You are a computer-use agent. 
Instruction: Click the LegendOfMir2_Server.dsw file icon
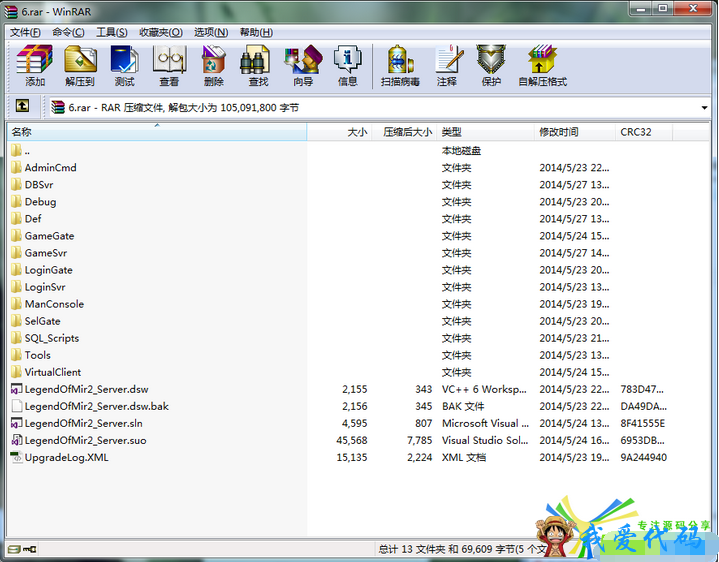(x=17, y=389)
